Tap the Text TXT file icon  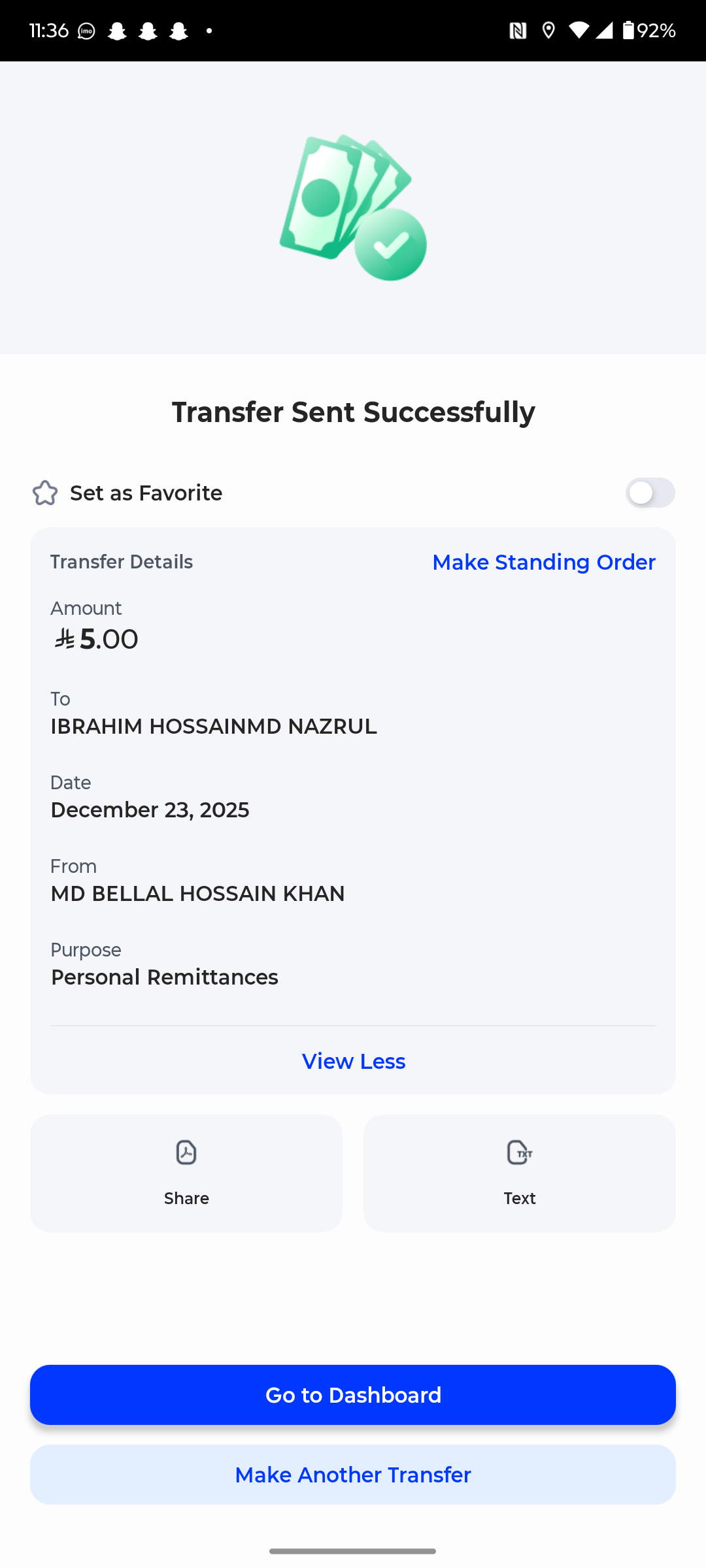coord(520,1152)
